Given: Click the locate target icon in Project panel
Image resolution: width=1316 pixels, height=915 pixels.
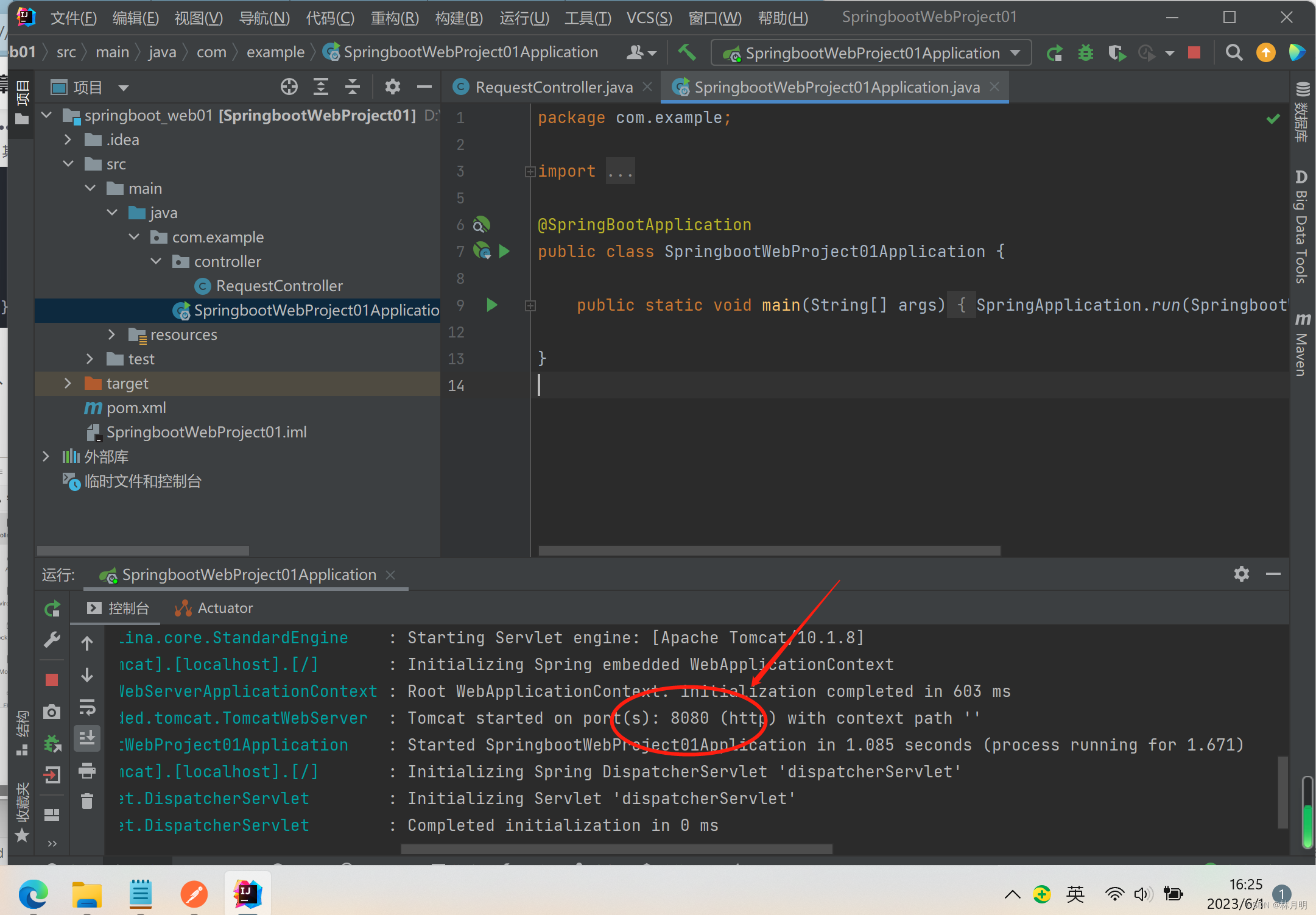Looking at the screenshot, I should point(289,87).
